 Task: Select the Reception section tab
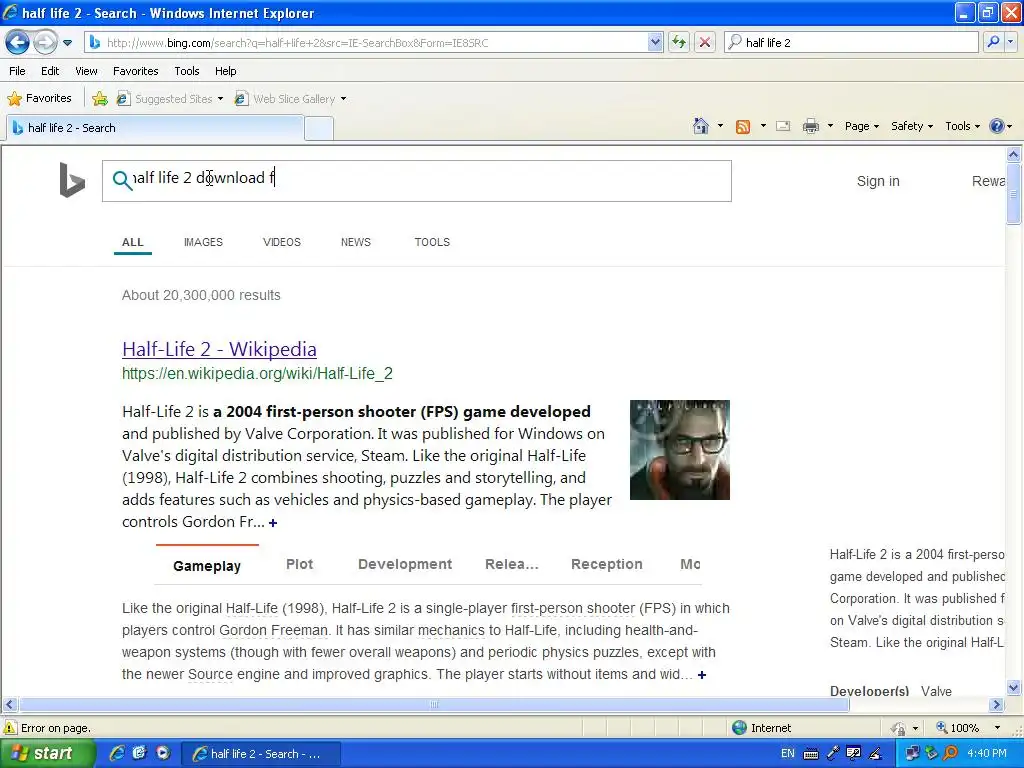(x=607, y=564)
